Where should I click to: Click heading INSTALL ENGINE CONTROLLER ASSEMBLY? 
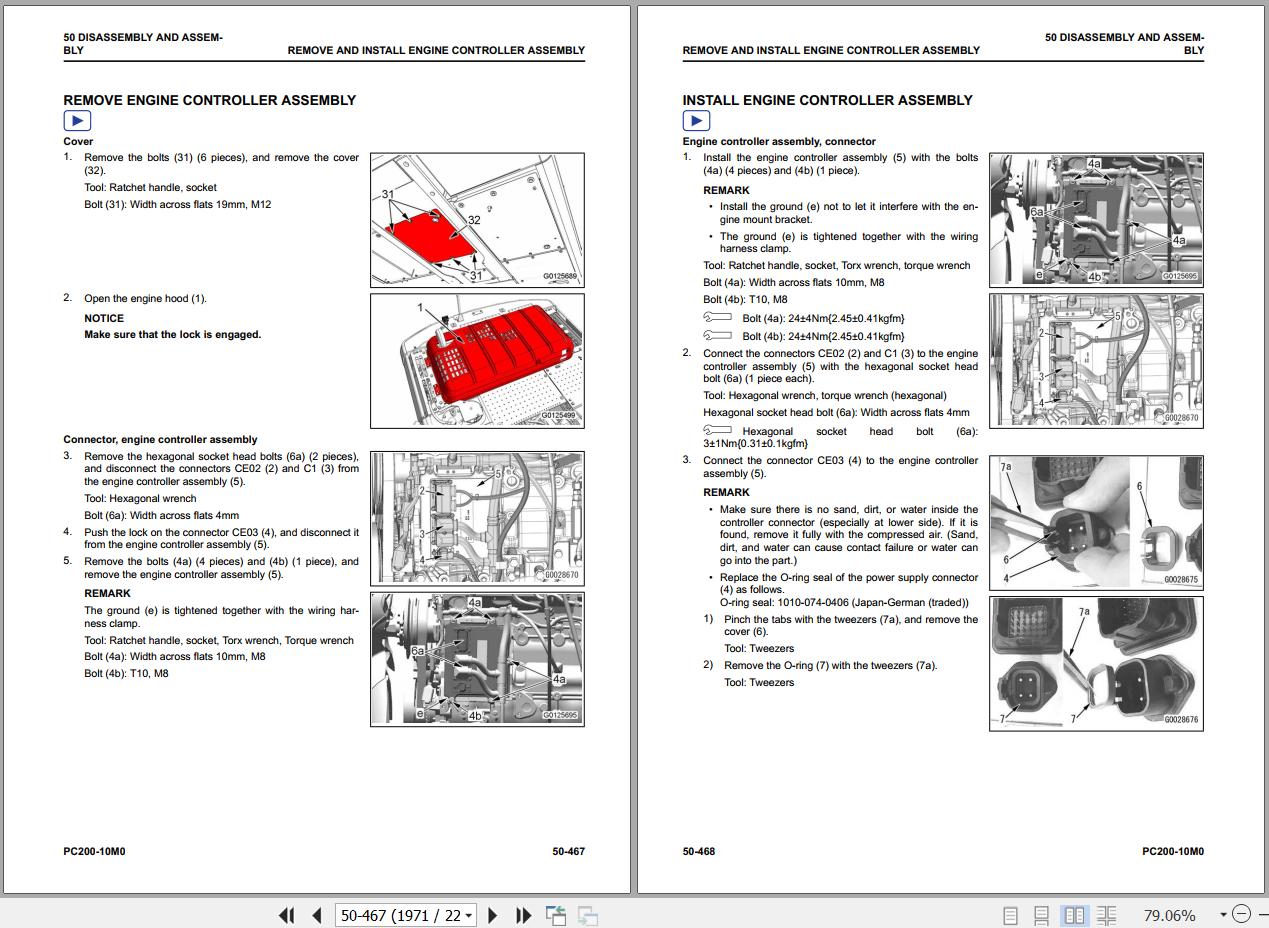coord(827,100)
